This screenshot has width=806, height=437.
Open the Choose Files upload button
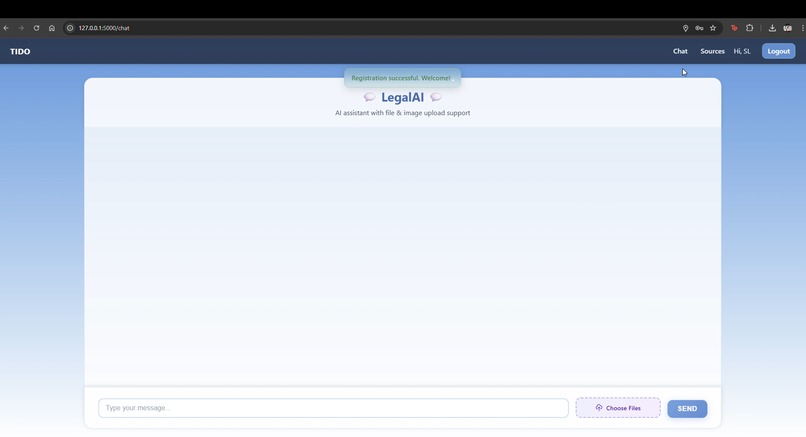click(x=618, y=408)
